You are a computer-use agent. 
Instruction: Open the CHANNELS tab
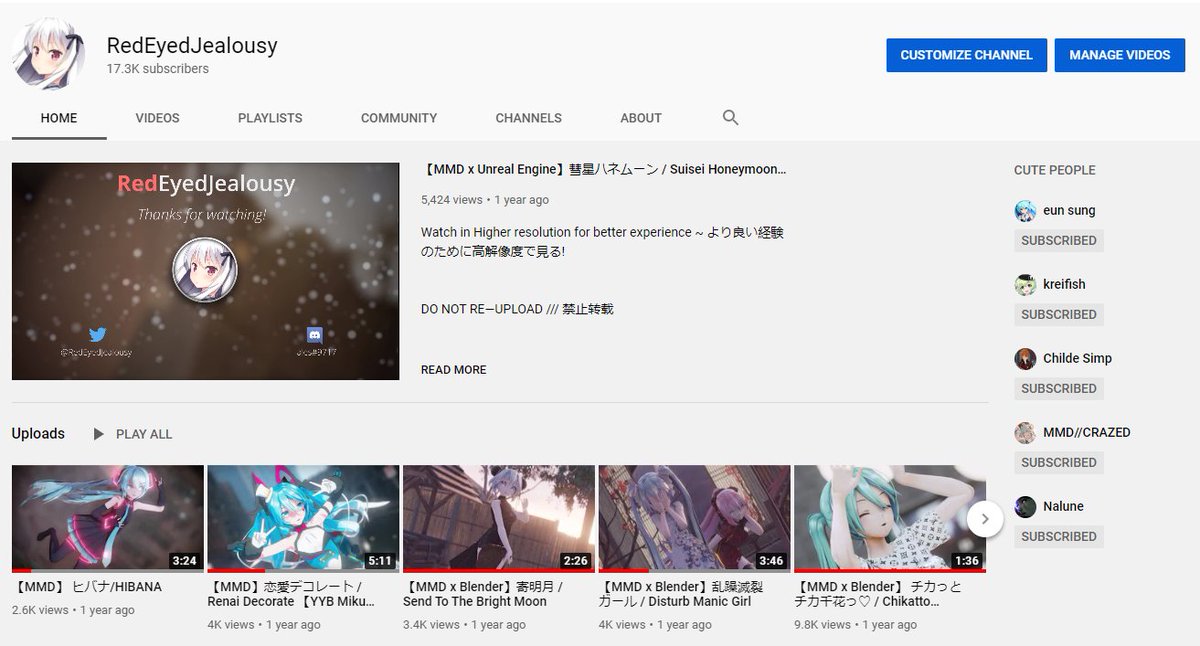(529, 118)
